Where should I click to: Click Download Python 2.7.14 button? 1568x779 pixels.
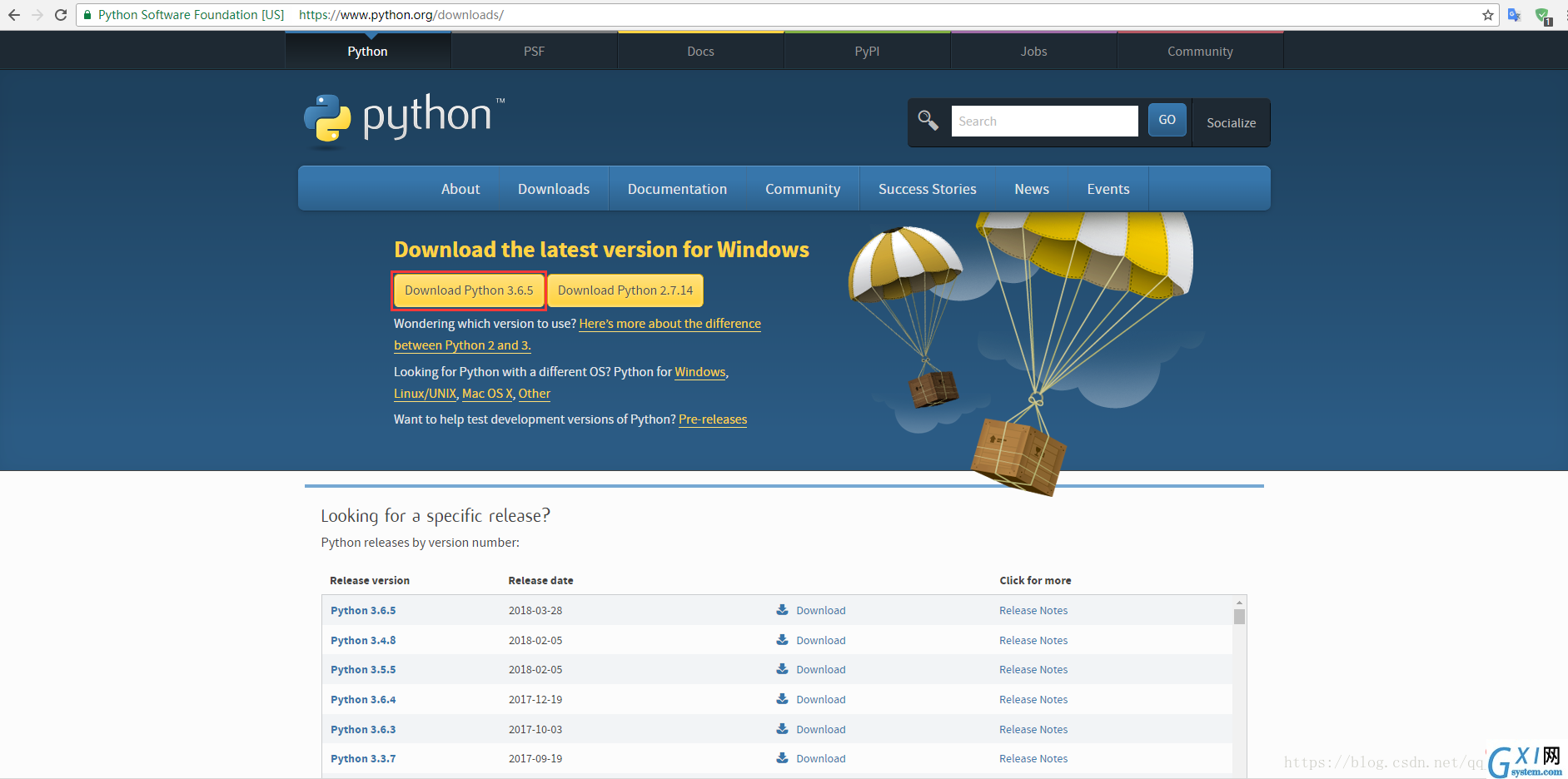pos(625,290)
